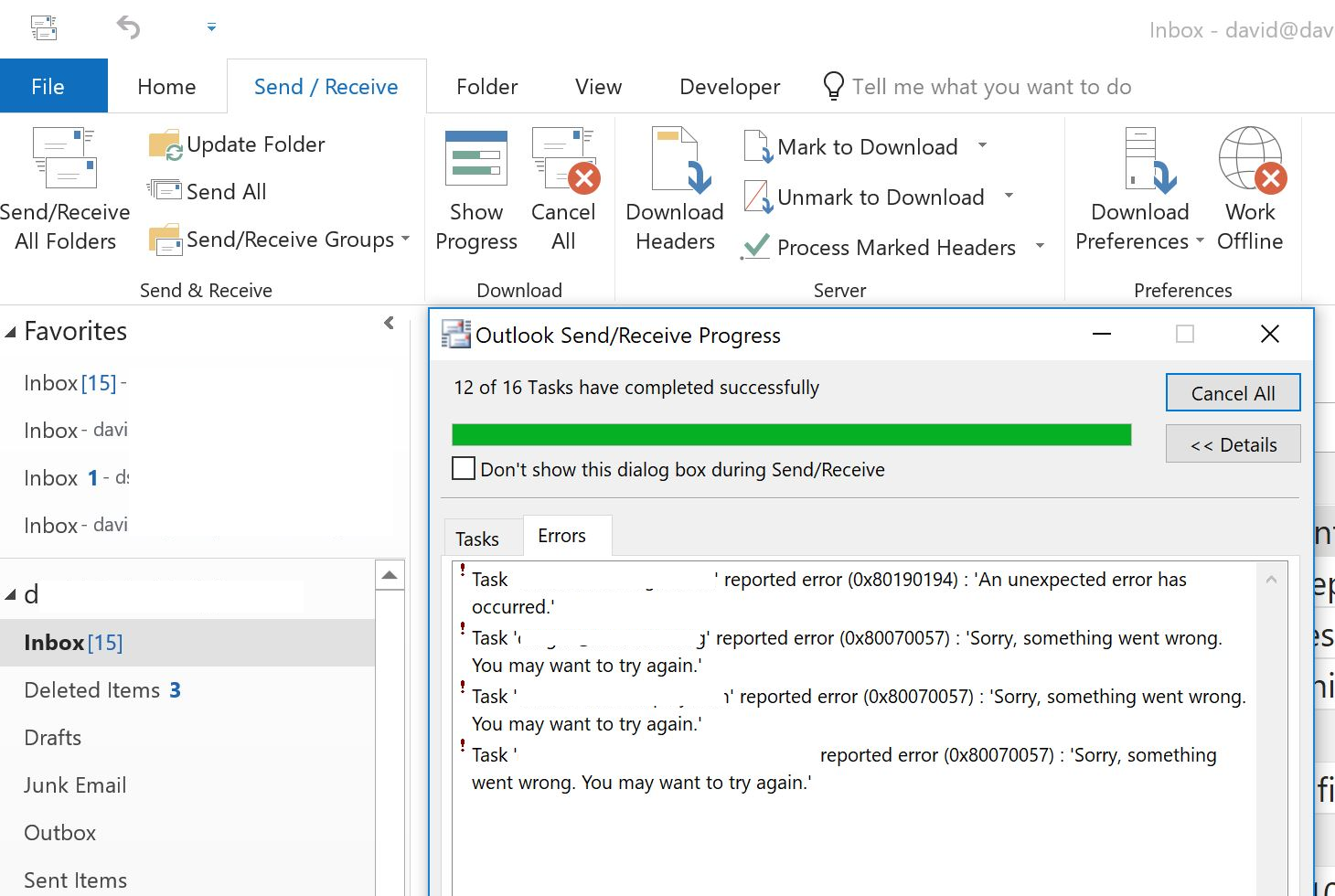Click the Download Headers icon

coord(680,160)
